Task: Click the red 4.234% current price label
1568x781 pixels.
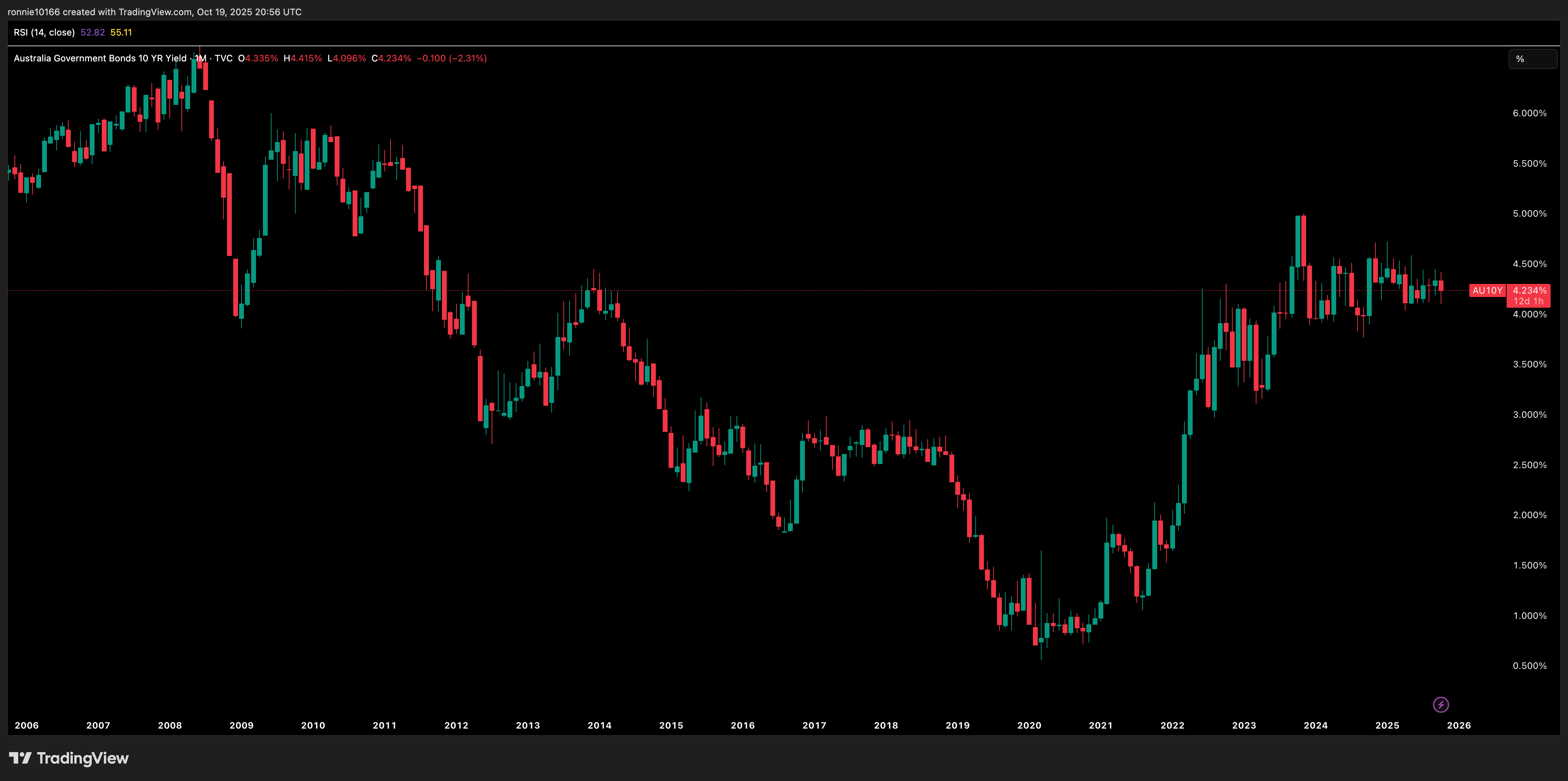Action: (x=1529, y=290)
